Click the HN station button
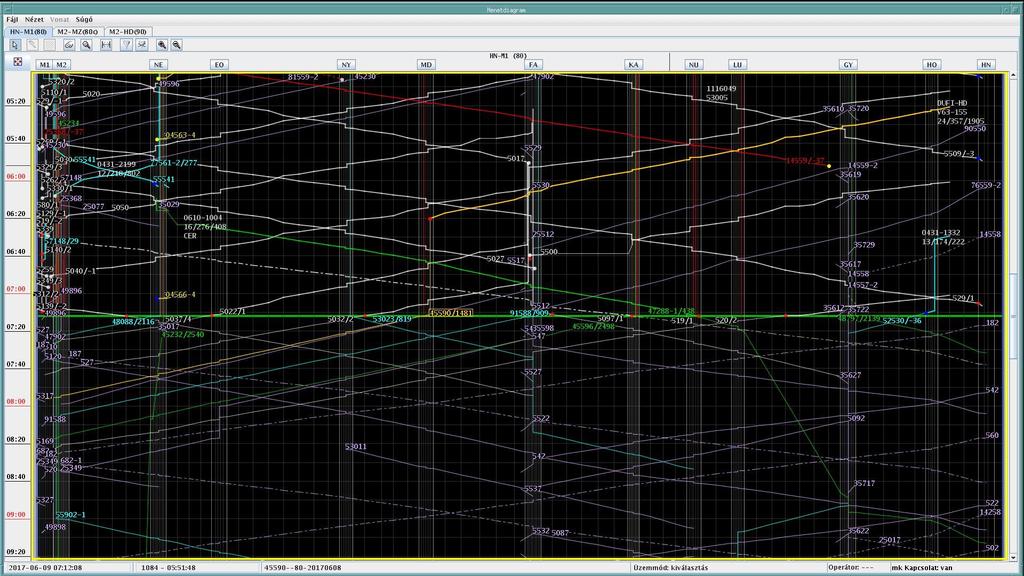The height and width of the screenshot is (576, 1024). (x=986, y=65)
